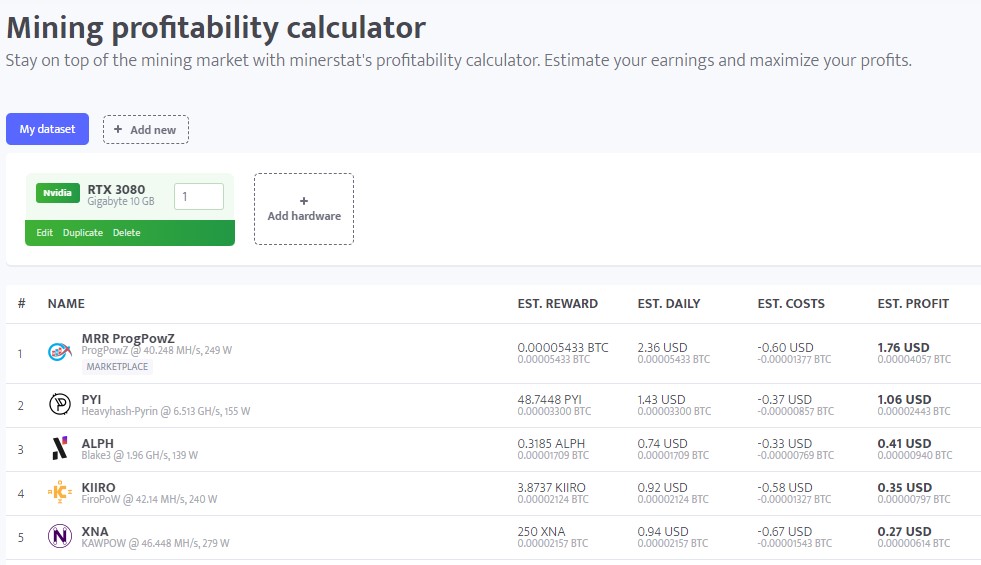This screenshot has width=981, height=565.
Task: Click Blake3 algorithm details text
Action: pos(140,455)
